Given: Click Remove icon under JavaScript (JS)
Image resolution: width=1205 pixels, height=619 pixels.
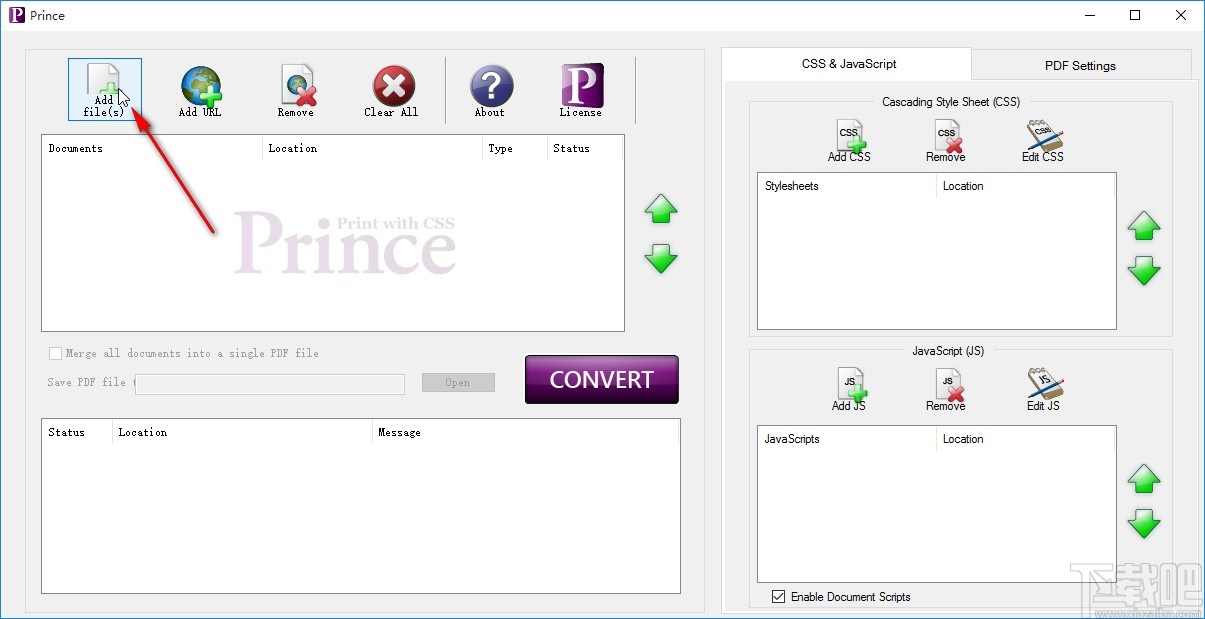Looking at the screenshot, I should point(945,390).
